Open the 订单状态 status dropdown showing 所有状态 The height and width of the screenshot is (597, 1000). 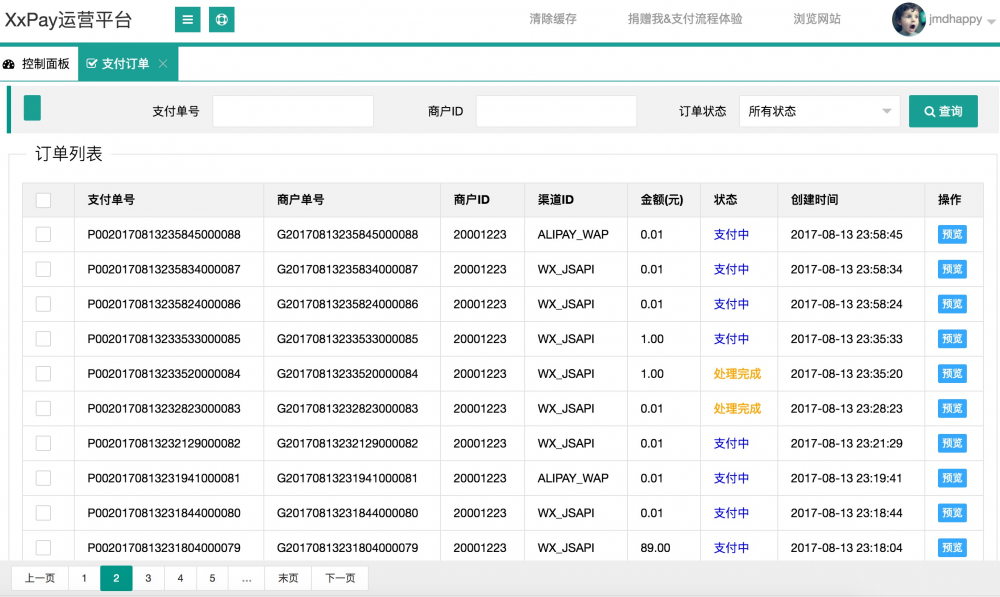point(818,111)
